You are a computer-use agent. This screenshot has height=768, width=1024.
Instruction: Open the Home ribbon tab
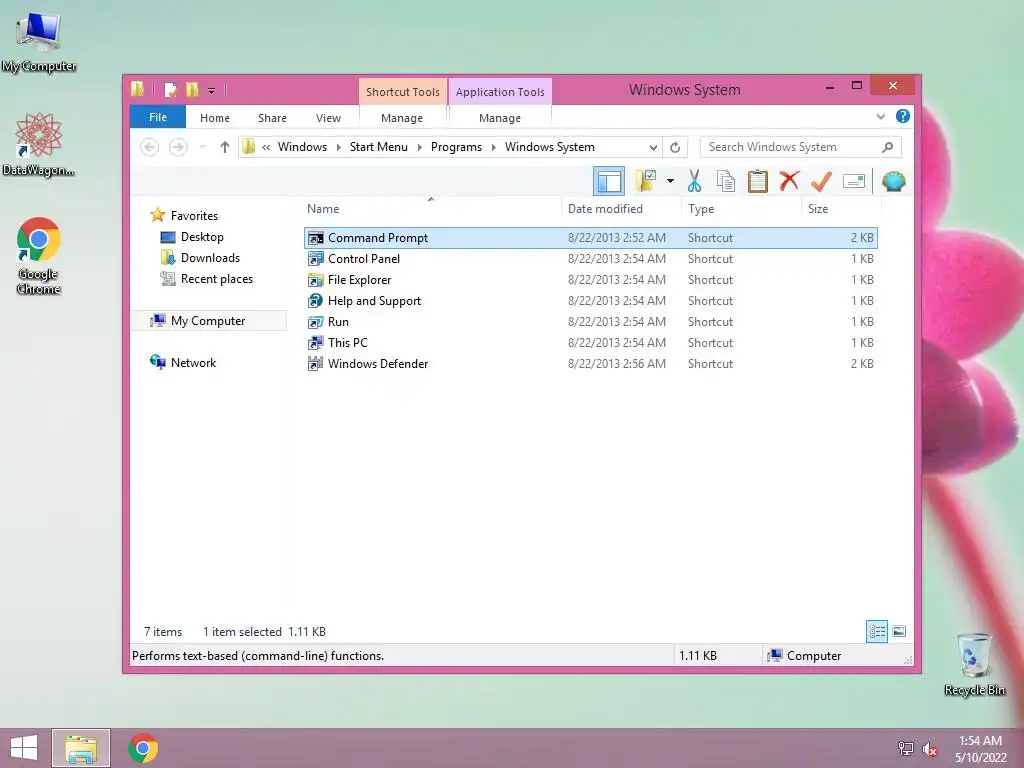point(215,118)
